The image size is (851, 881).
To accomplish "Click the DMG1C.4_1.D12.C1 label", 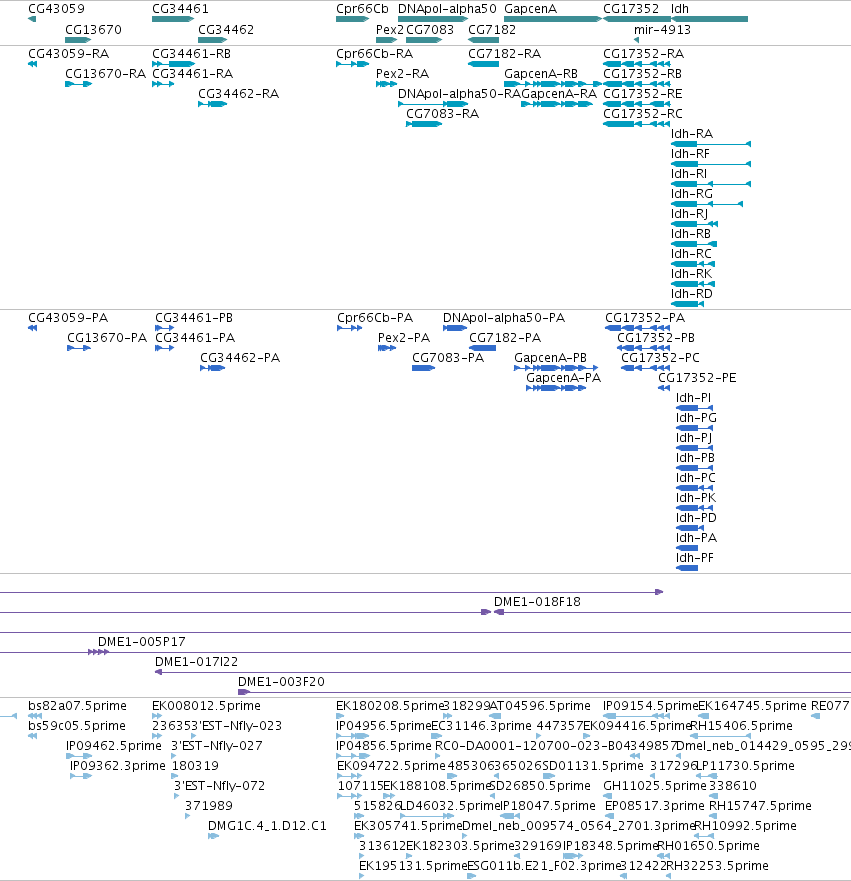I will pos(267,826).
